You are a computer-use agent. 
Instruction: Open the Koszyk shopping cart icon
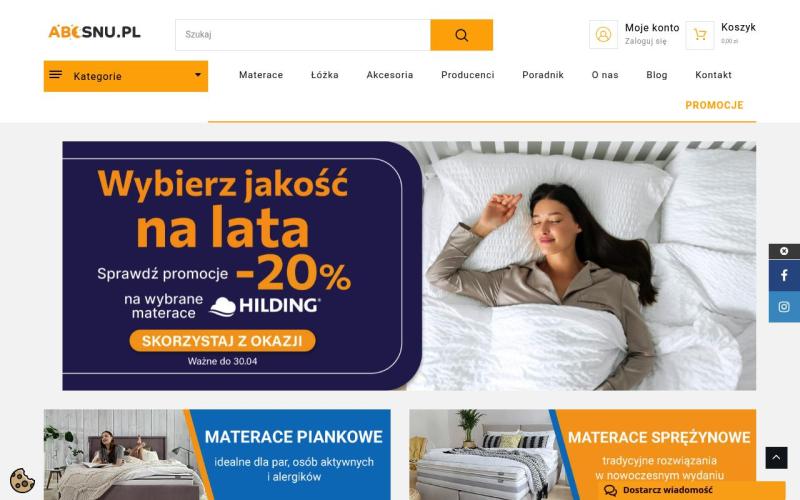[x=699, y=35]
